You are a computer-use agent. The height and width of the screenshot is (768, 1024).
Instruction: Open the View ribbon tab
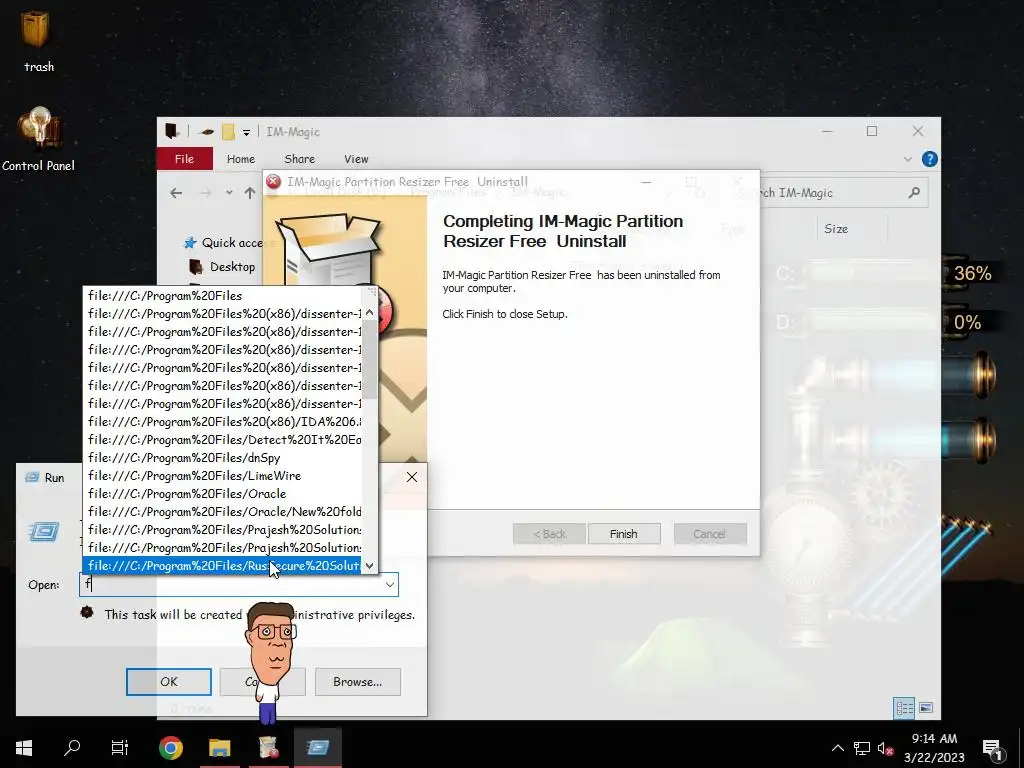point(356,159)
